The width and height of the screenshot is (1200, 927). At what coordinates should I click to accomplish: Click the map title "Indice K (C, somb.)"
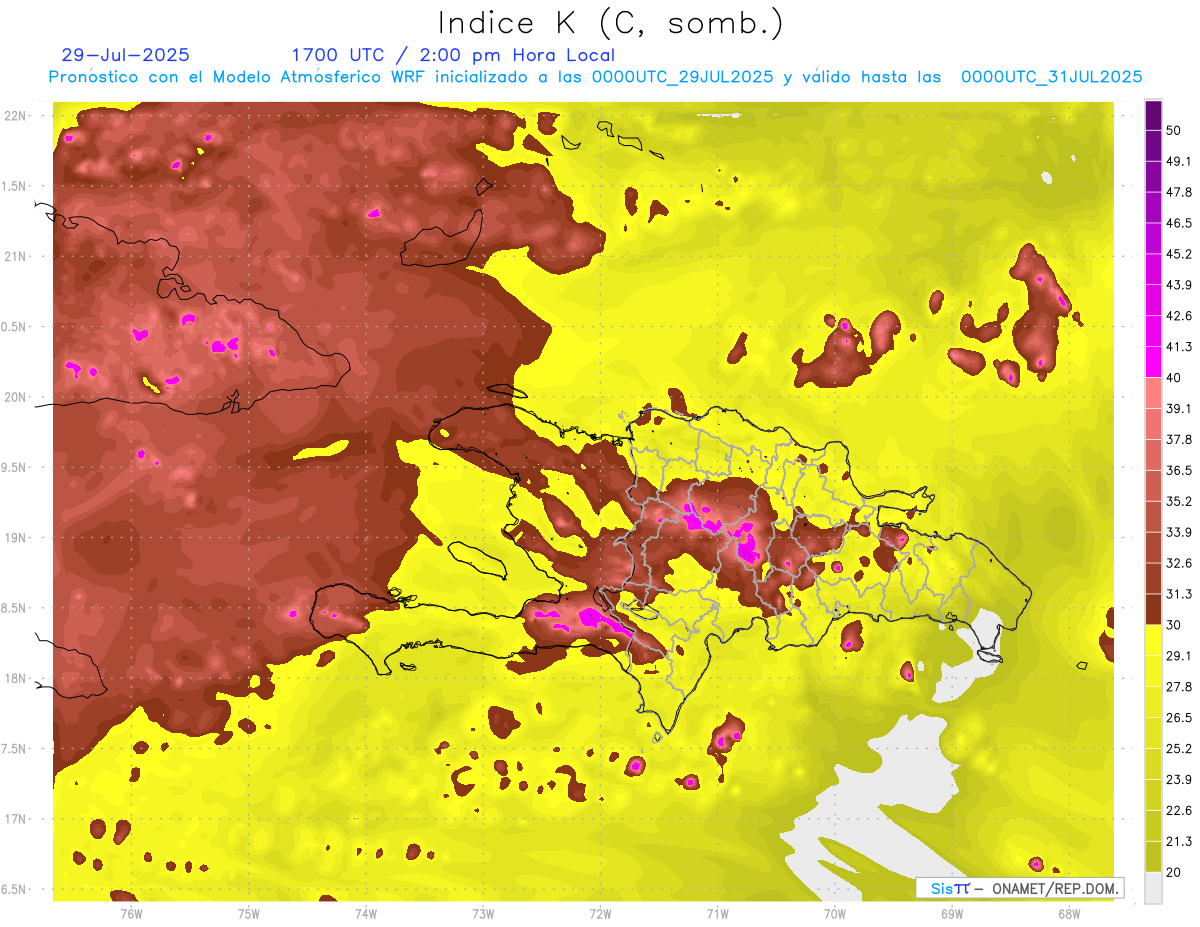pyautogui.click(x=611, y=23)
